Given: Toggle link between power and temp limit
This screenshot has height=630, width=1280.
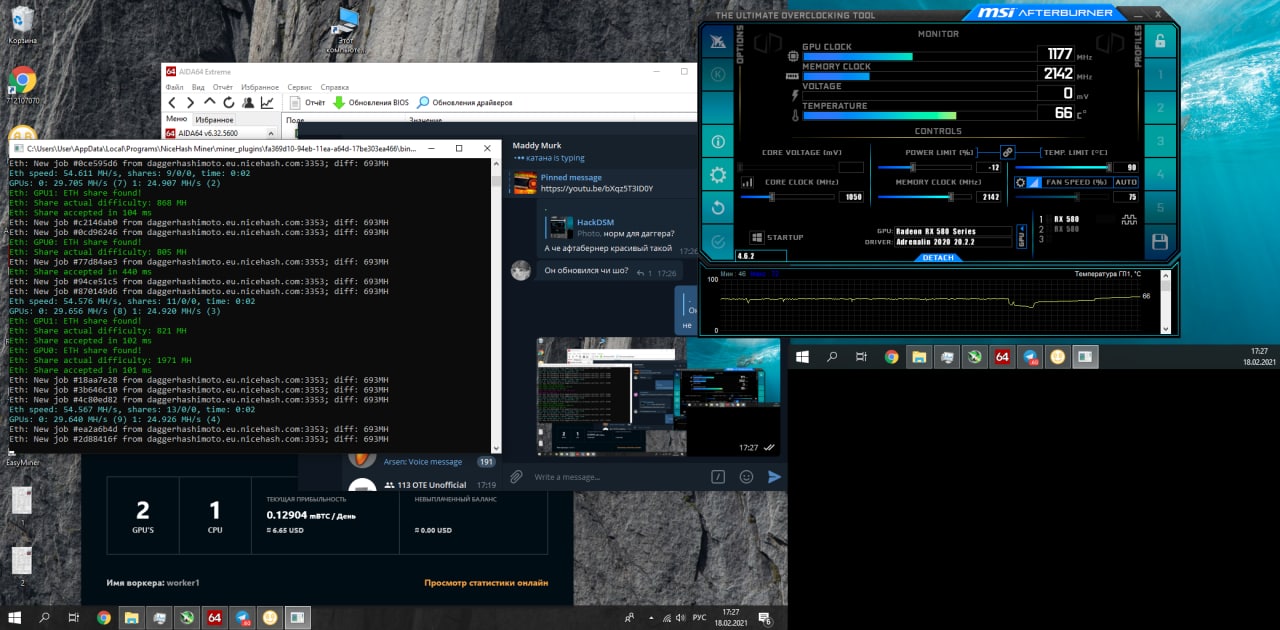Looking at the screenshot, I should coord(1007,152).
